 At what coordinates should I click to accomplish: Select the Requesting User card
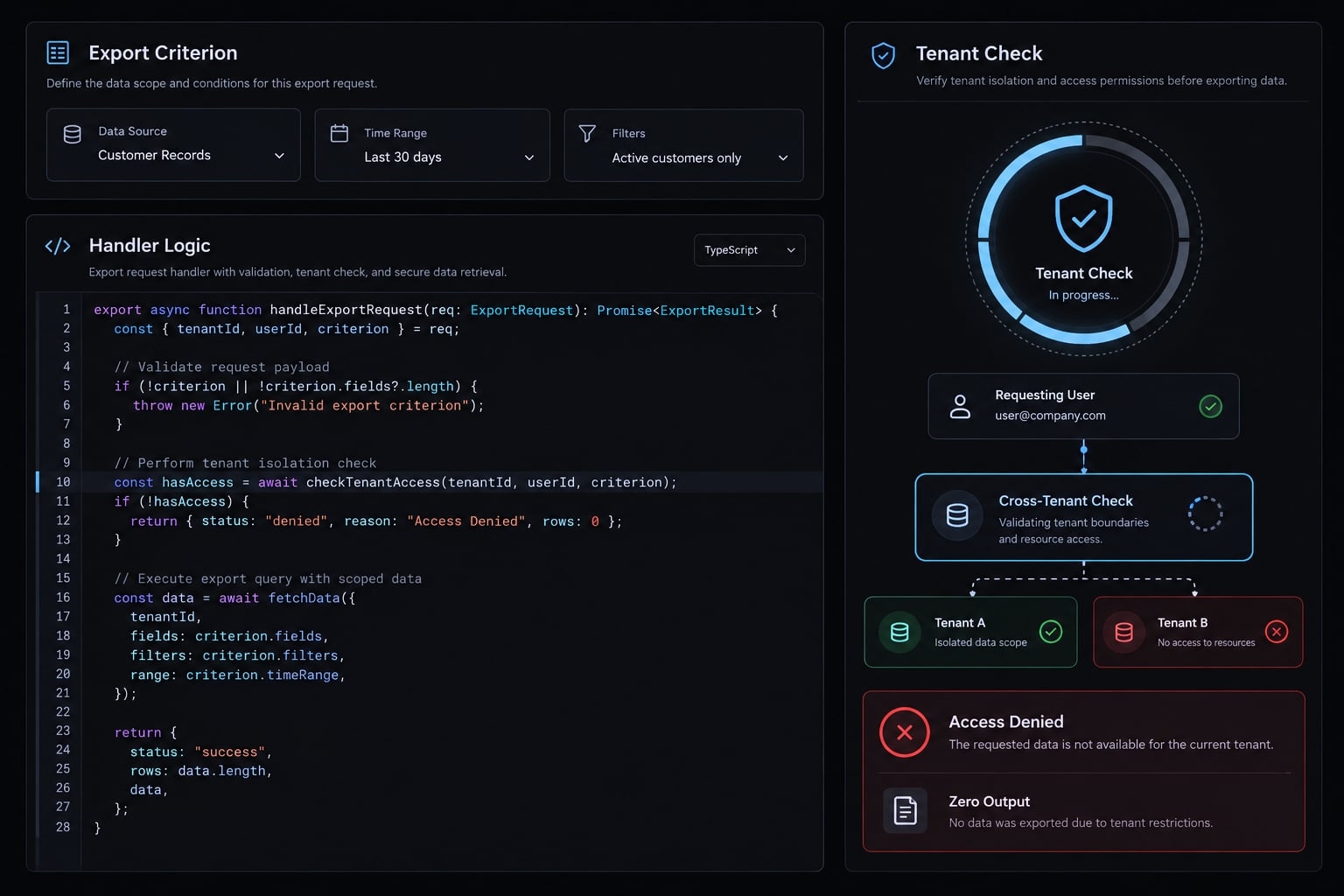coord(1083,406)
